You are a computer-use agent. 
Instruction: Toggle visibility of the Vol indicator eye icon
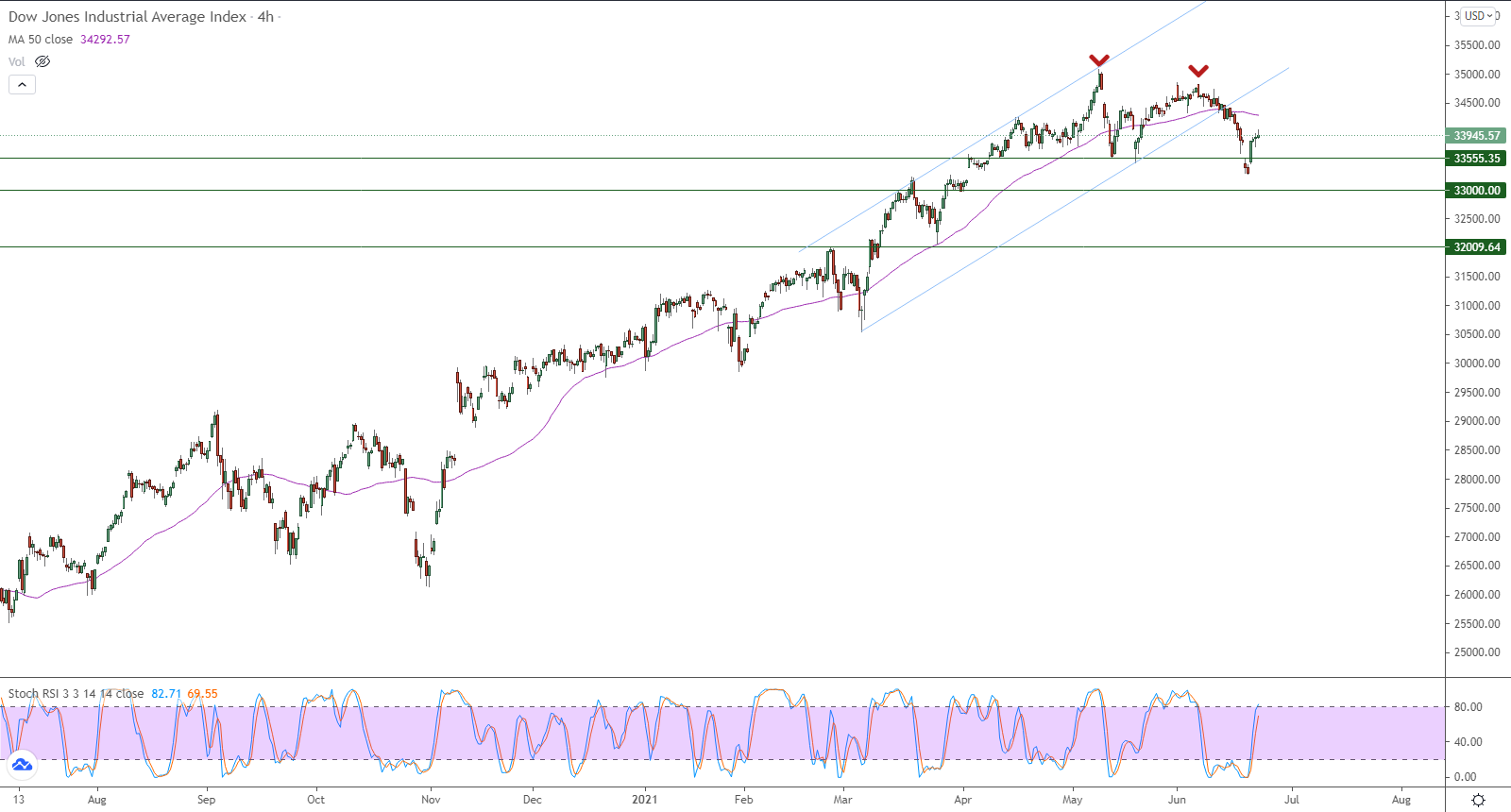(x=42, y=61)
